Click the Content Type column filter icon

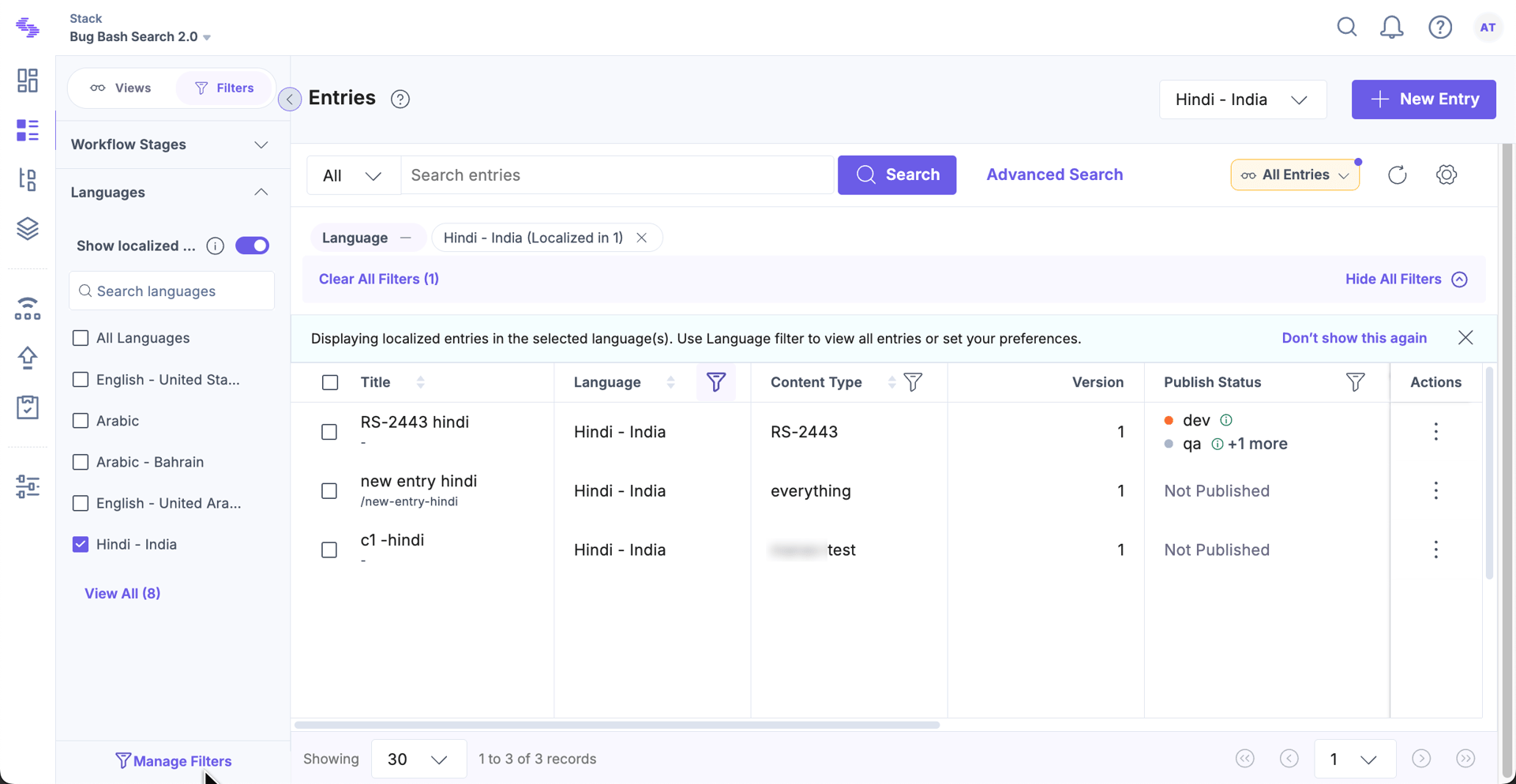point(913,382)
